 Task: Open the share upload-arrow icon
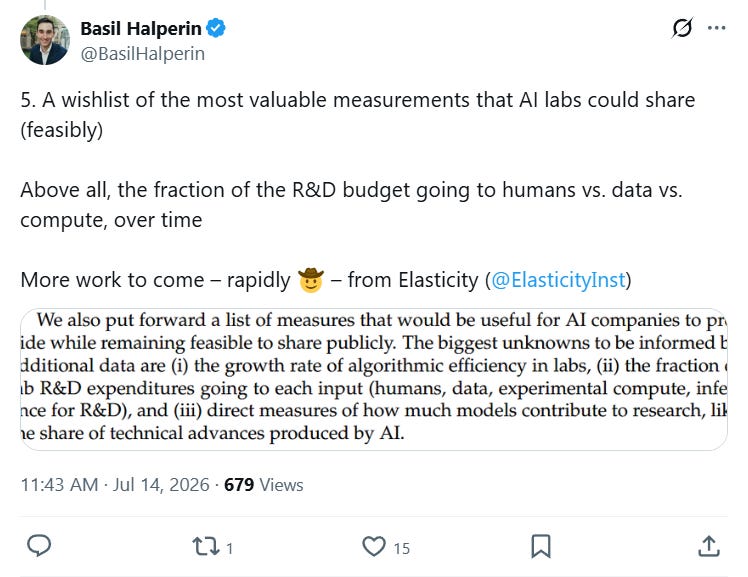point(708,546)
